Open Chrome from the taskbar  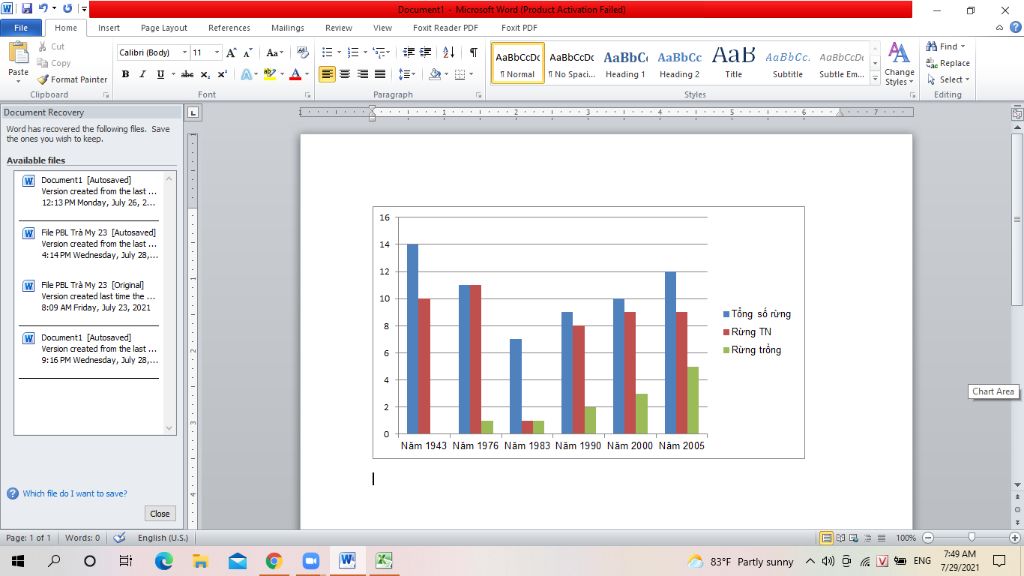coord(274,561)
